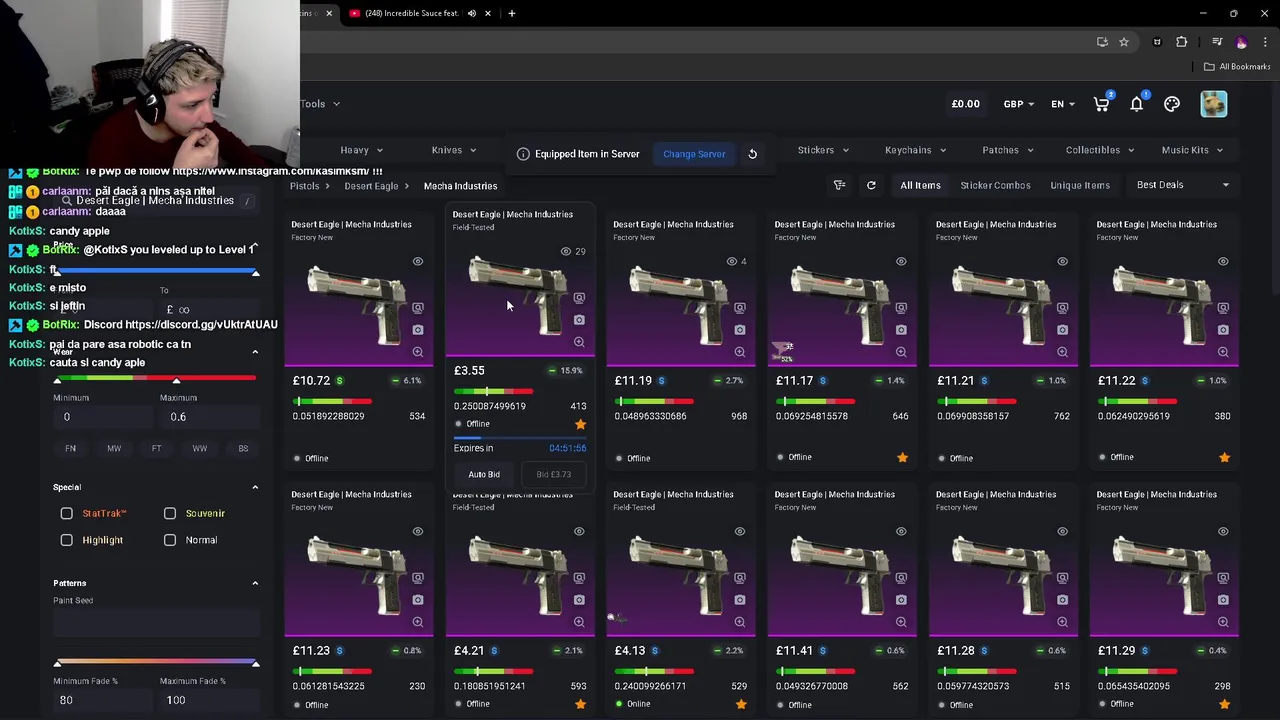Switch to Sticker Combos tab
The width and height of the screenshot is (1280, 720).
point(995,185)
